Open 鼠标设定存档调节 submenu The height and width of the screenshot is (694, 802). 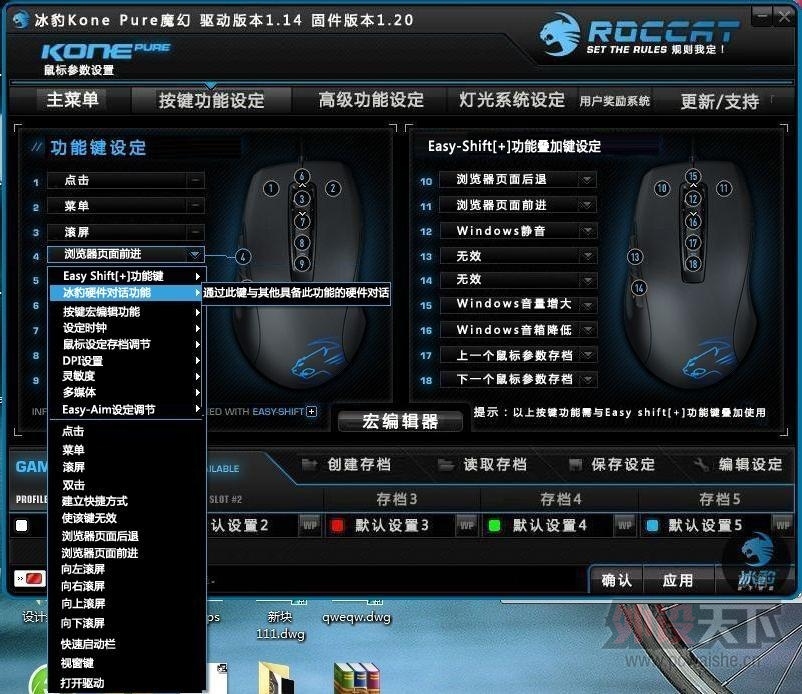coord(127,344)
